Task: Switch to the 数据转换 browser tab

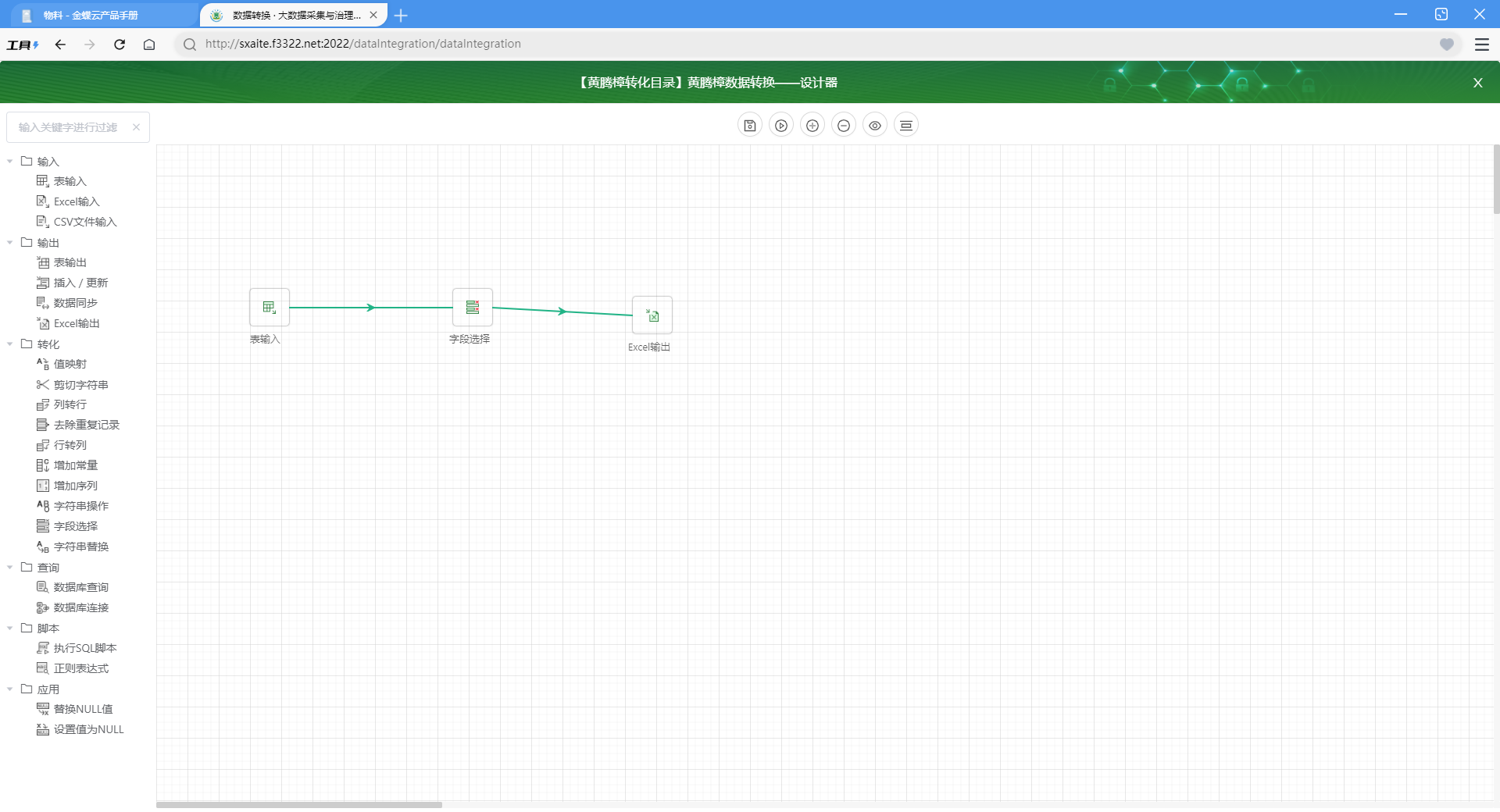Action: pyautogui.click(x=293, y=15)
